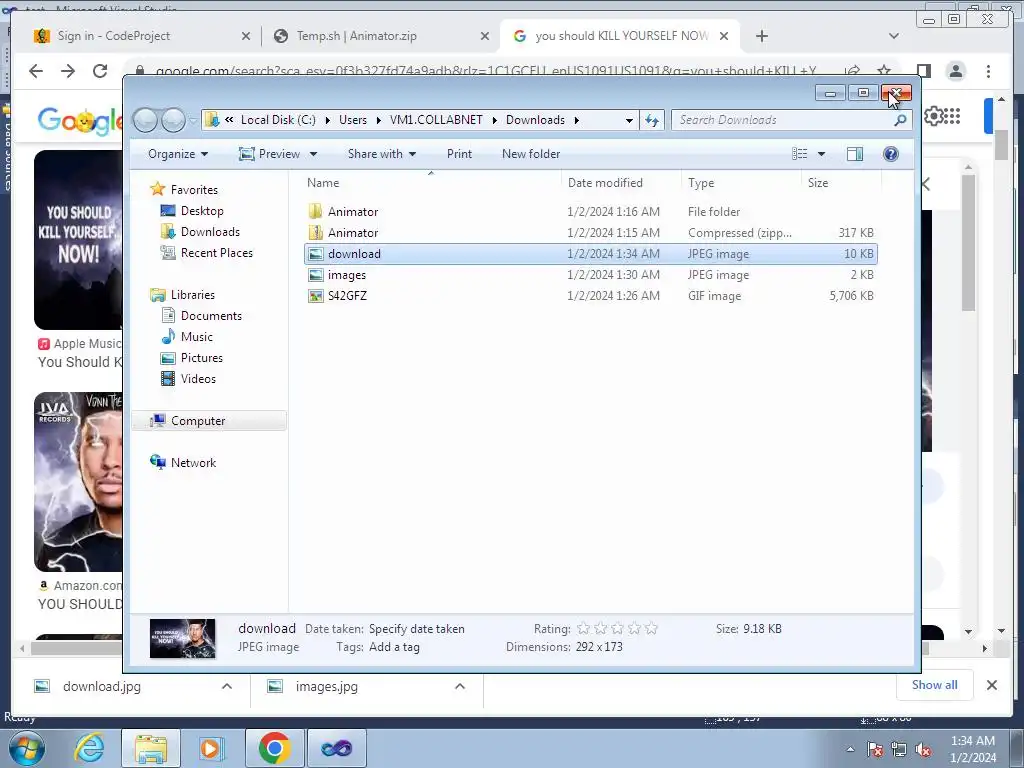Click the Users breadcrumb segment
Viewport: 1024px width, 768px height.
pyautogui.click(x=353, y=120)
